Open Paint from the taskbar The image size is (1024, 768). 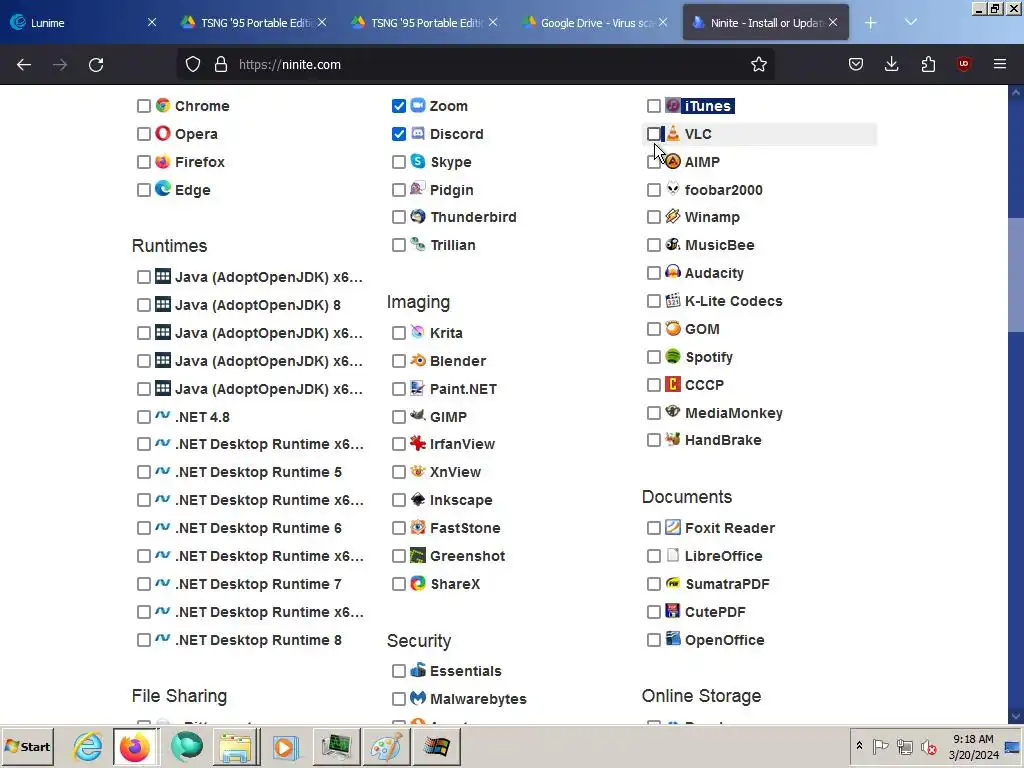386,746
